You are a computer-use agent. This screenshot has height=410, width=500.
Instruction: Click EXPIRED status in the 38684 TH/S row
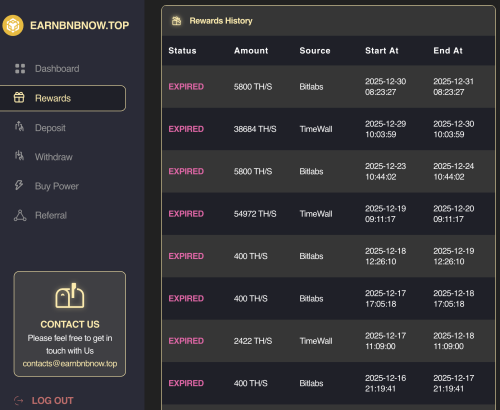click(186, 129)
